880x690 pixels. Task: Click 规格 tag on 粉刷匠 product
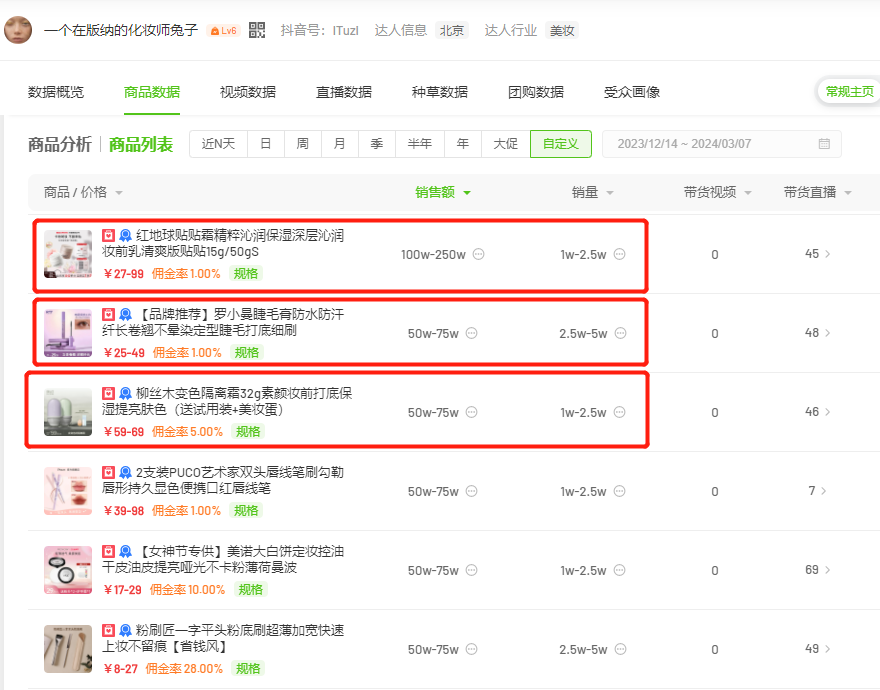pyautogui.click(x=248, y=669)
